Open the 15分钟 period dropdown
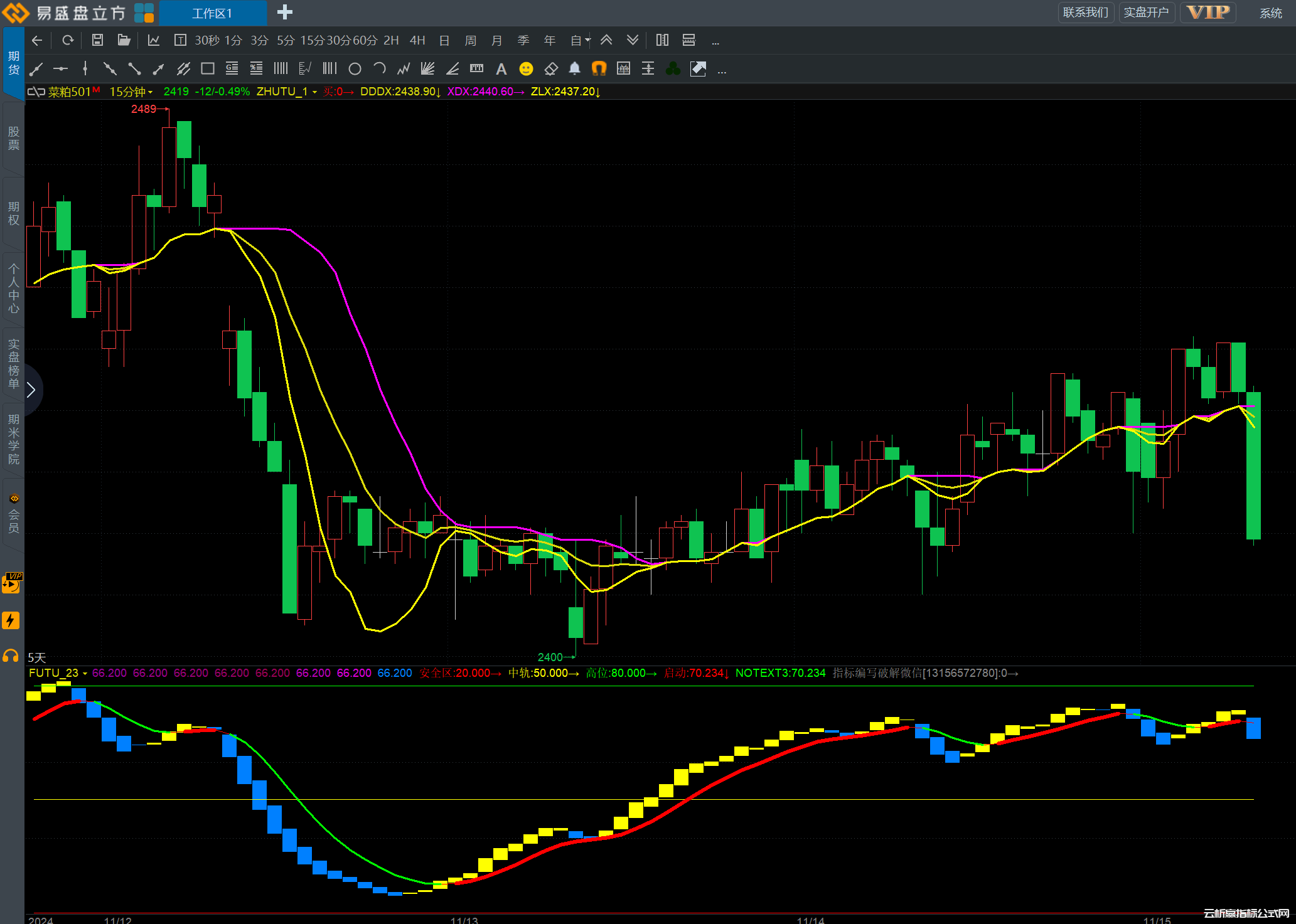The image size is (1296, 924). tap(131, 92)
